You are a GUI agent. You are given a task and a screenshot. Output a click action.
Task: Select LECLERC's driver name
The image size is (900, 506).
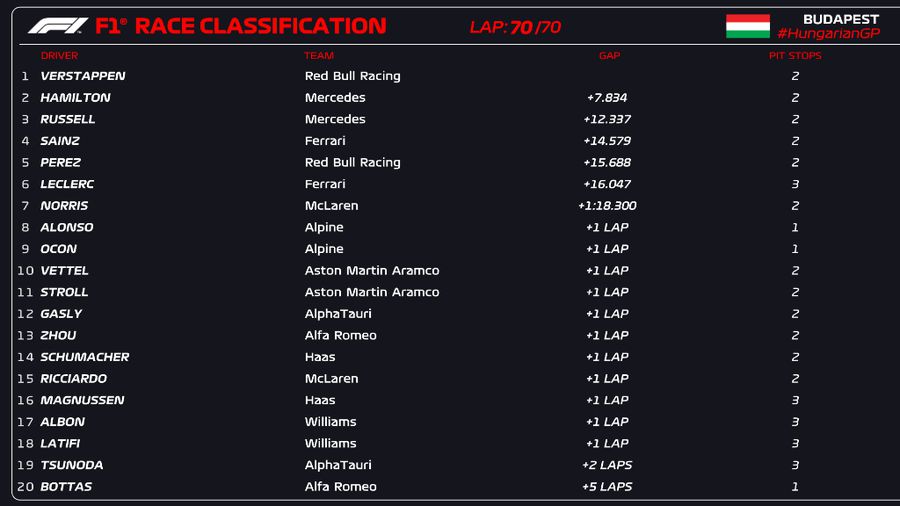pyautogui.click(x=69, y=184)
